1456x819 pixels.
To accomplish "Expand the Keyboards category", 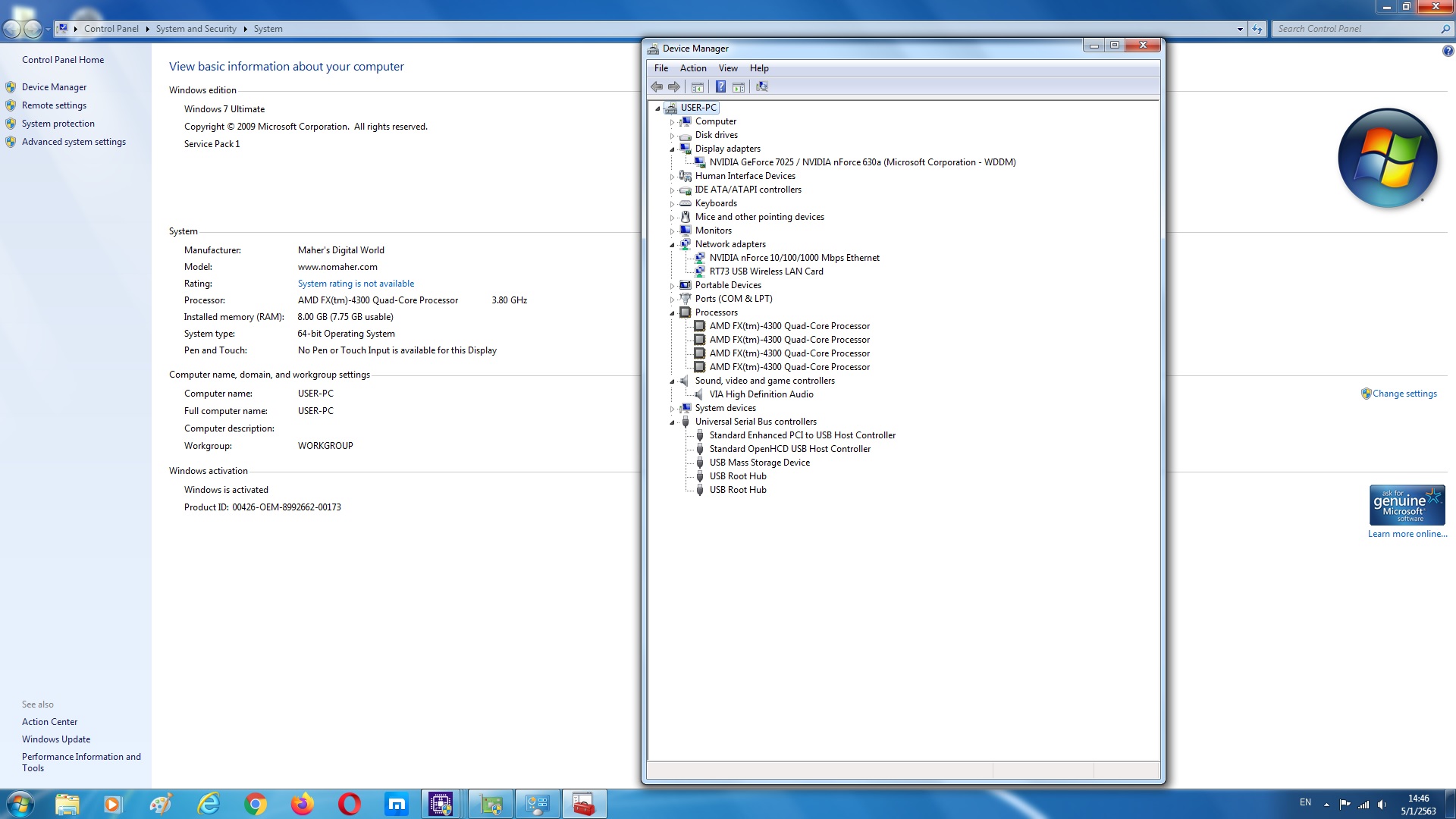I will pos(672,204).
